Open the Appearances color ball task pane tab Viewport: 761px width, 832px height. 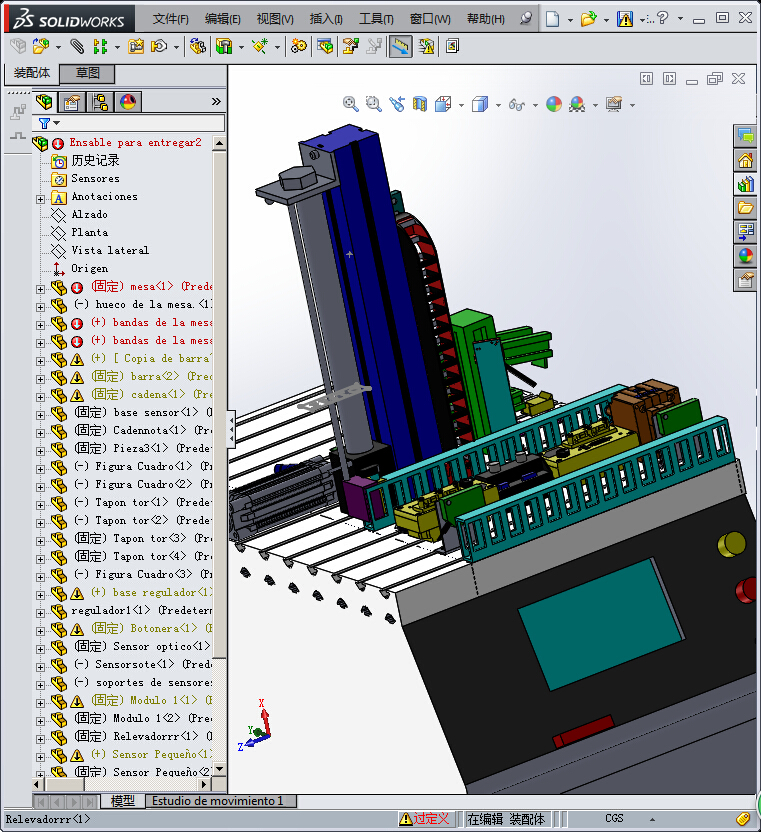point(745,256)
